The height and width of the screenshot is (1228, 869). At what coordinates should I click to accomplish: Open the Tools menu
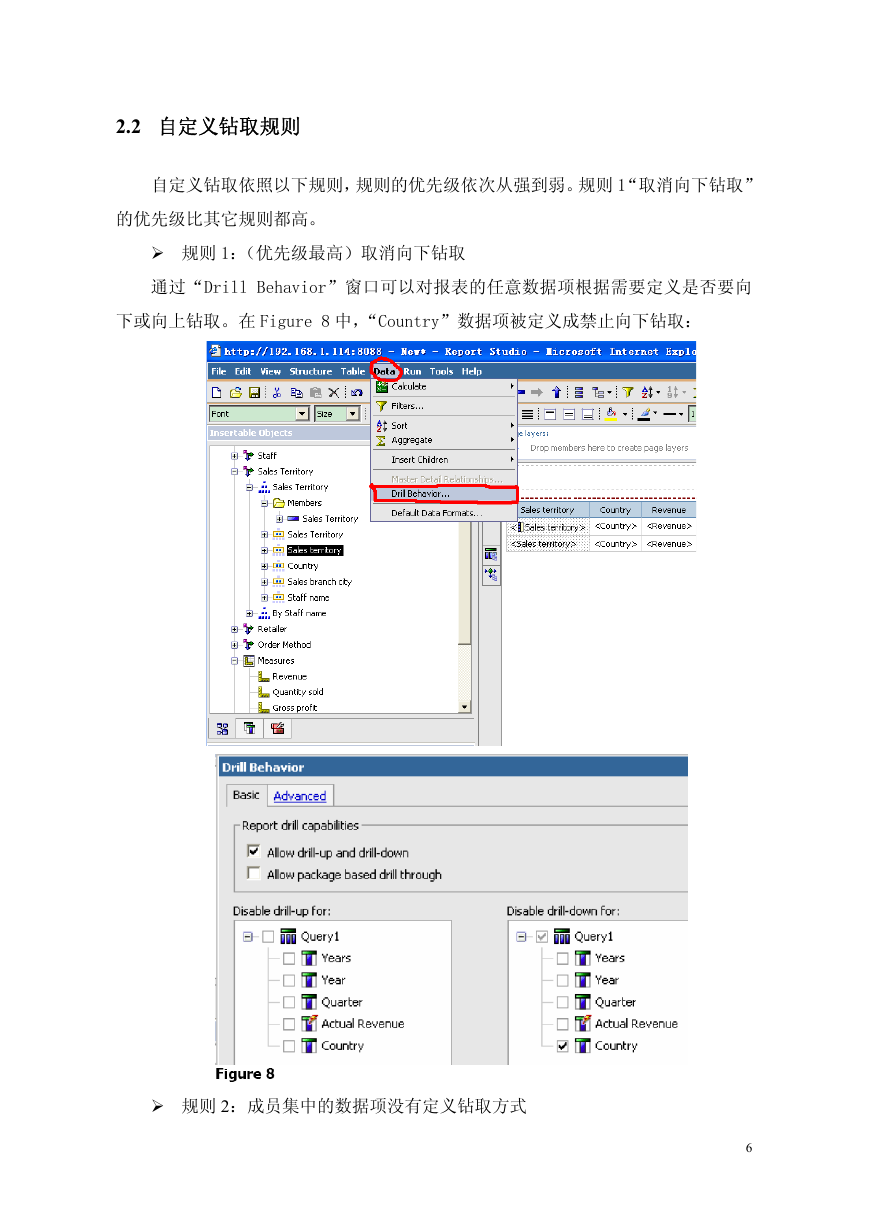[441, 371]
